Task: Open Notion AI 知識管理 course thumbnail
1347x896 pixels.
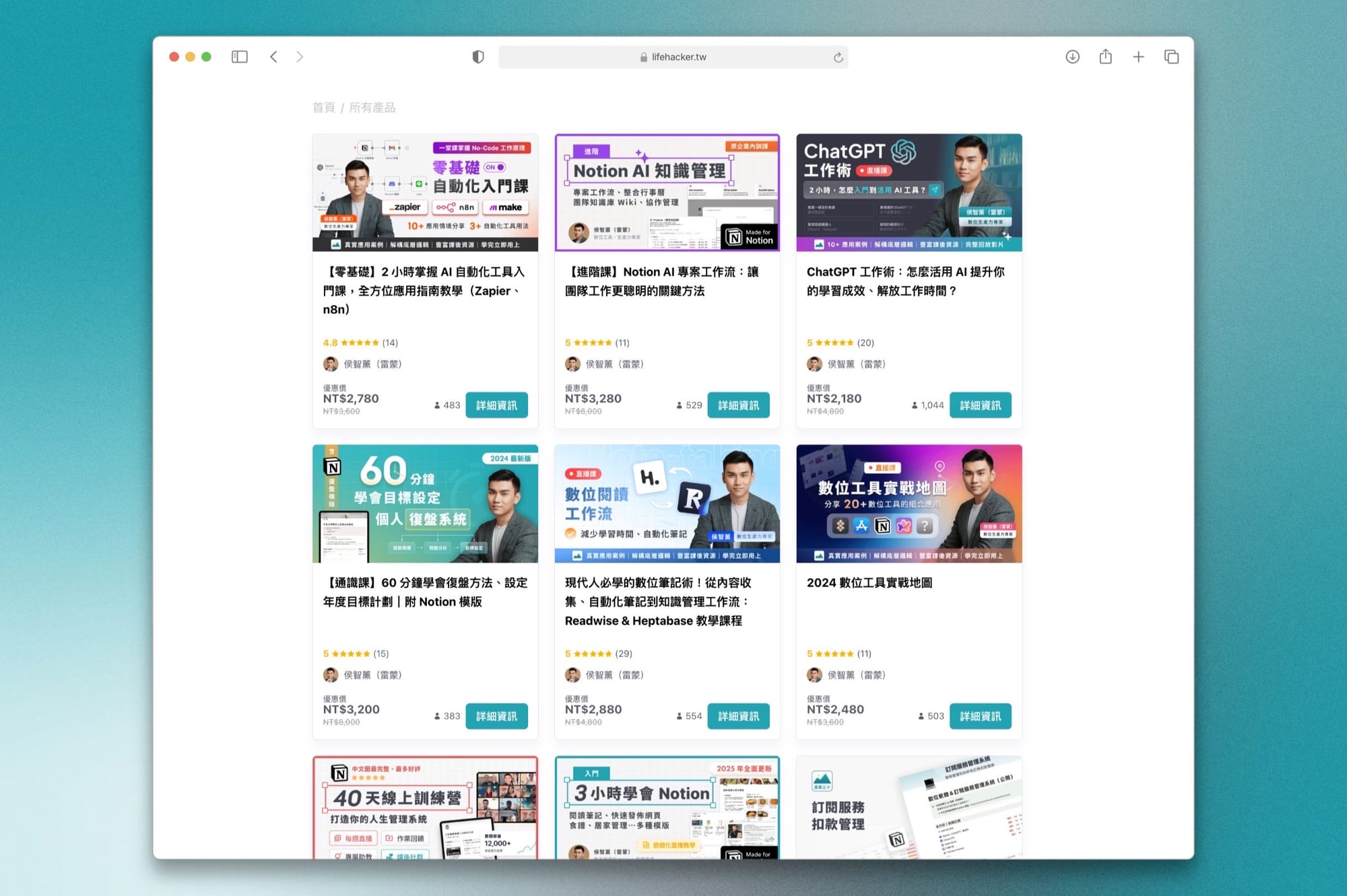Action: pos(667,193)
